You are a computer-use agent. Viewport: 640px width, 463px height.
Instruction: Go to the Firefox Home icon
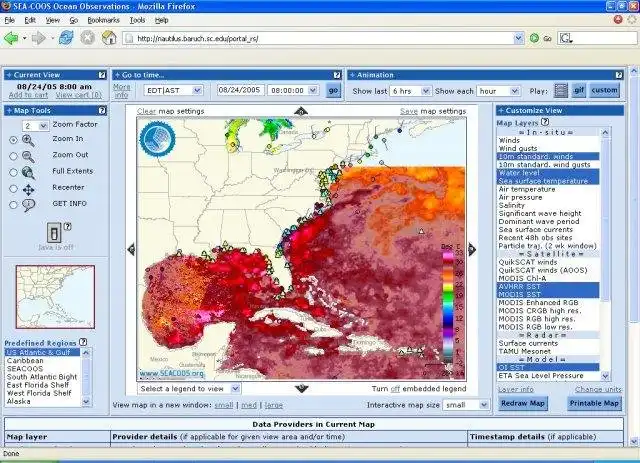[109, 38]
